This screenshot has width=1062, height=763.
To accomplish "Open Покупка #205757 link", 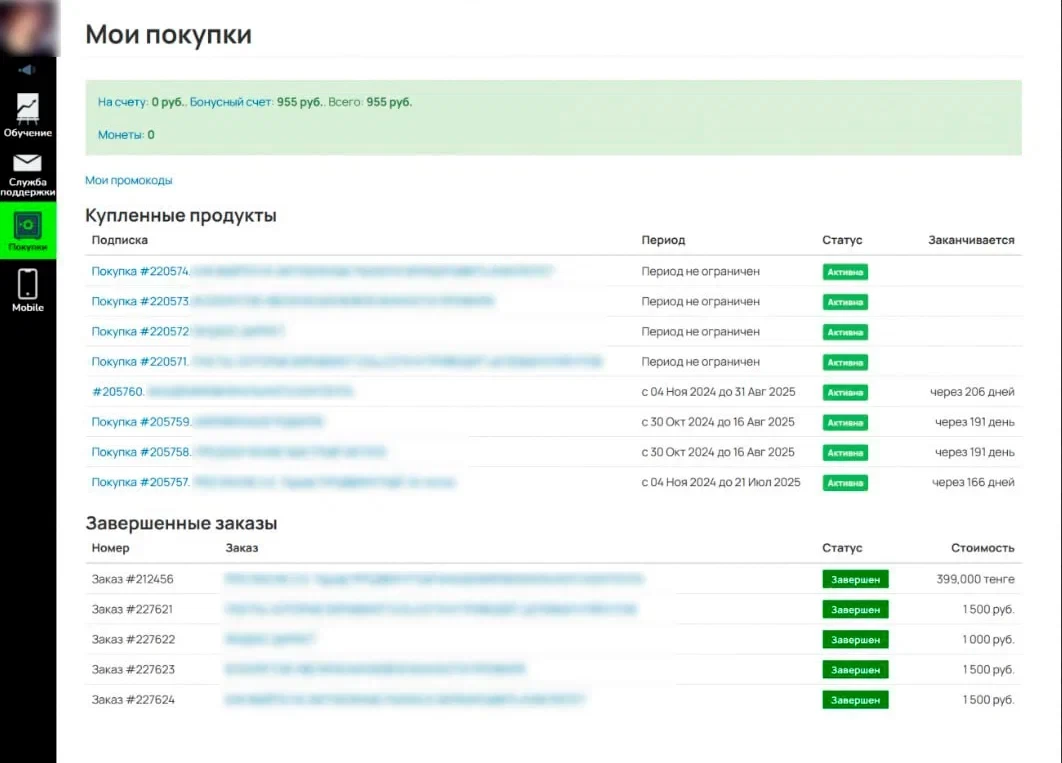I will click(140, 482).
